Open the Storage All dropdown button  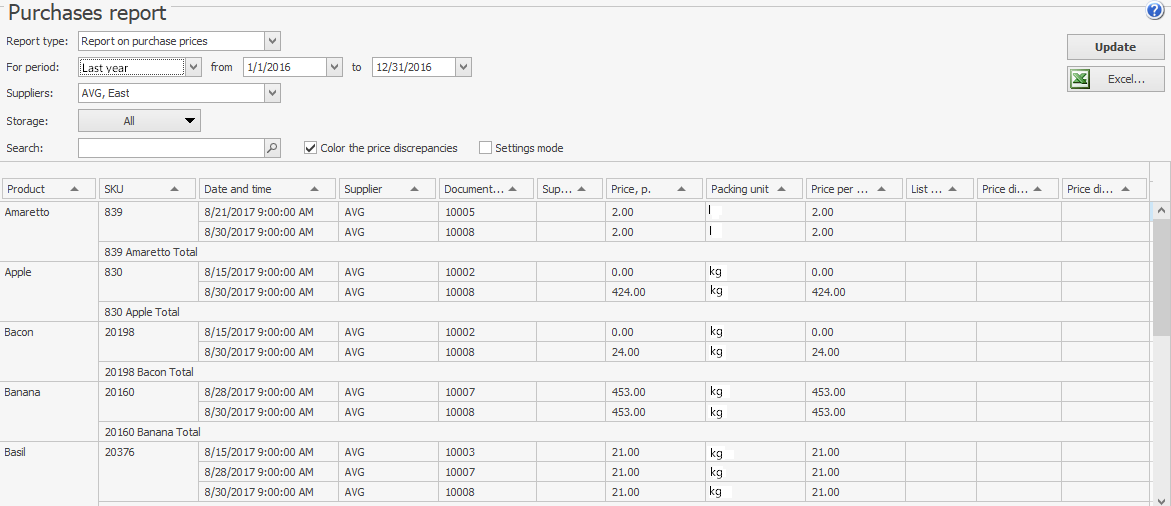[x=139, y=121]
